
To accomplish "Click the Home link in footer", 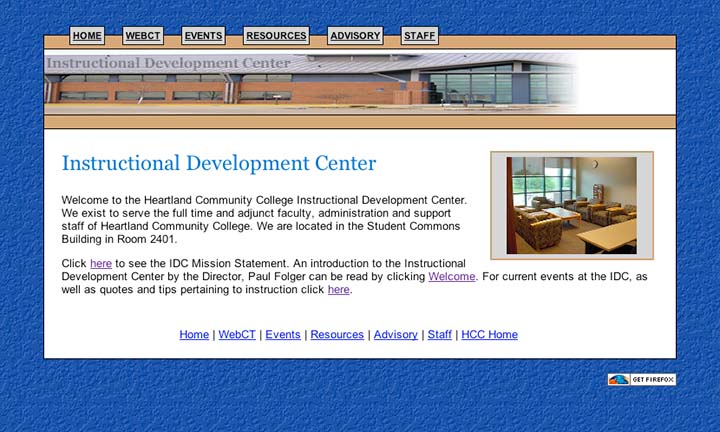I will tap(194, 335).
